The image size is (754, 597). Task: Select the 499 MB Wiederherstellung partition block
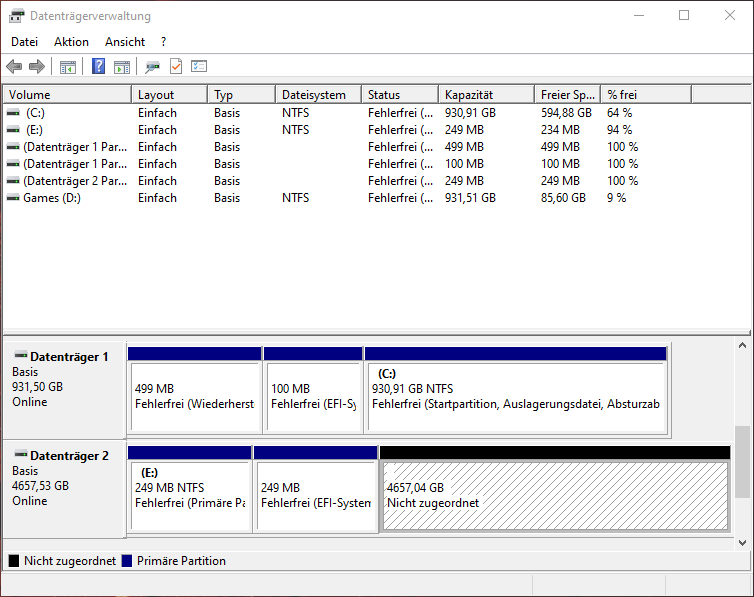click(x=195, y=390)
